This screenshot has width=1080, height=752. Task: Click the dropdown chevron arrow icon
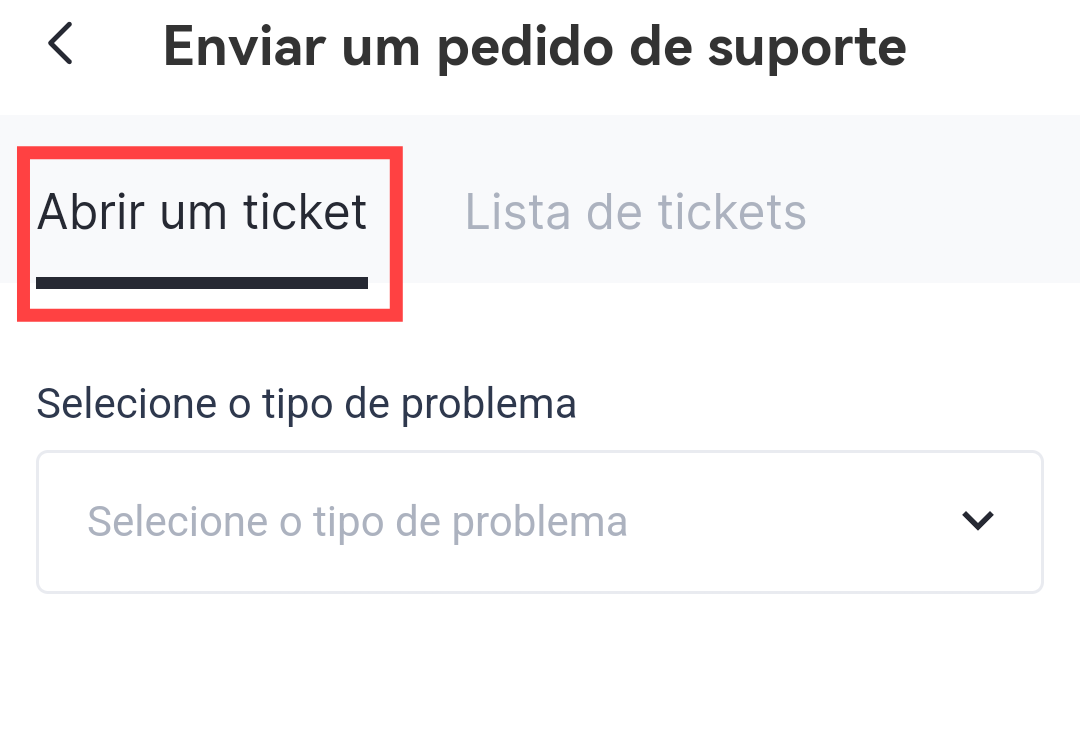pos(976,520)
